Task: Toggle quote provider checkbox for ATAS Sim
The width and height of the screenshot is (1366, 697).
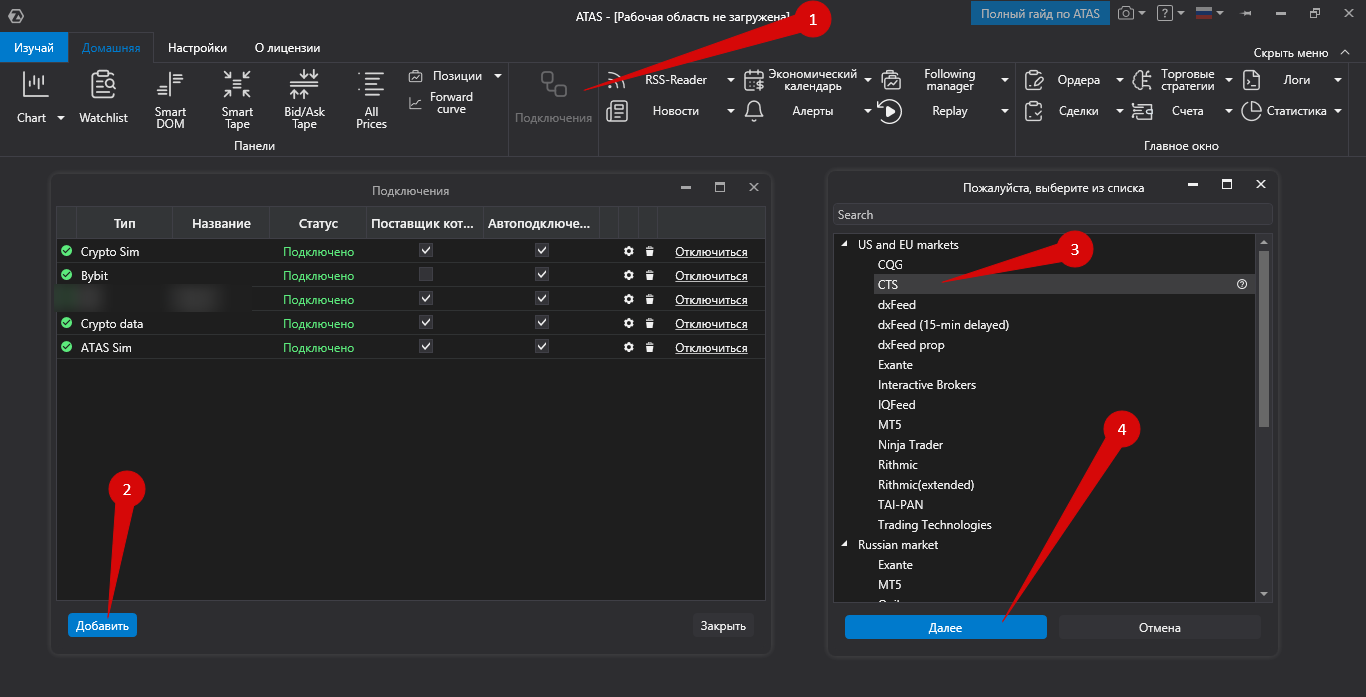Action: [x=426, y=347]
